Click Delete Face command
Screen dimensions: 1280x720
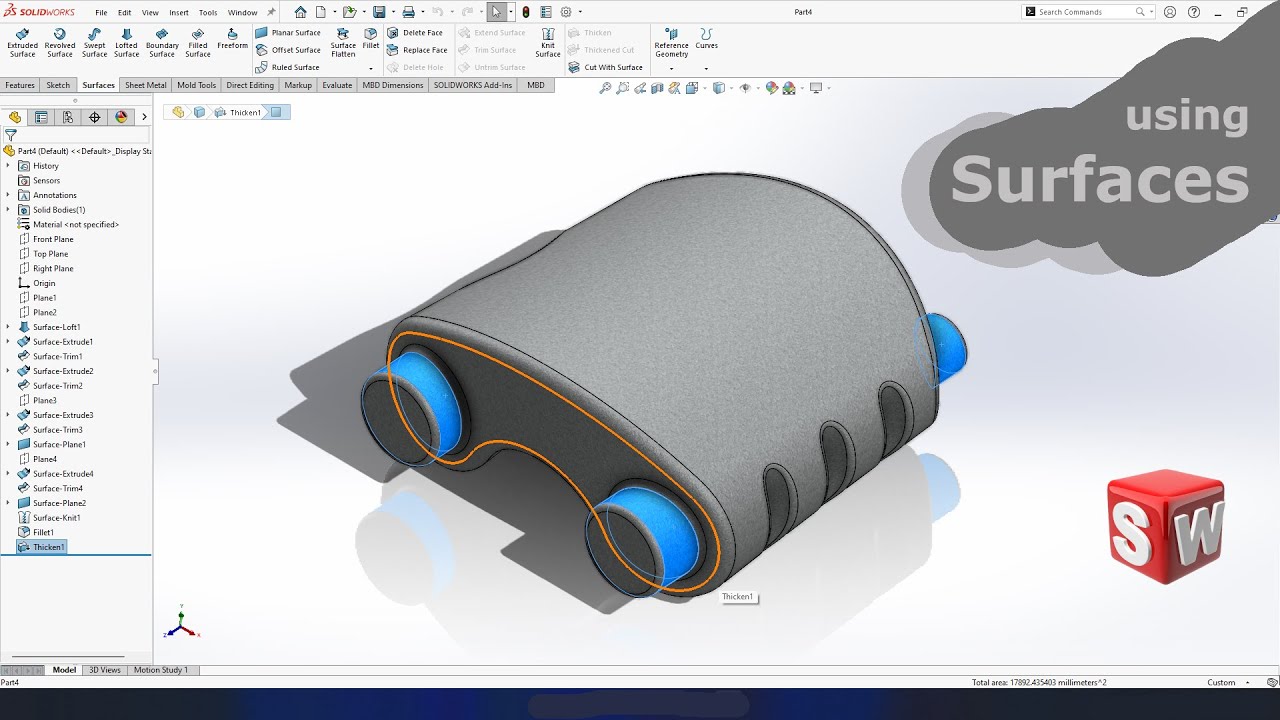(x=415, y=33)
